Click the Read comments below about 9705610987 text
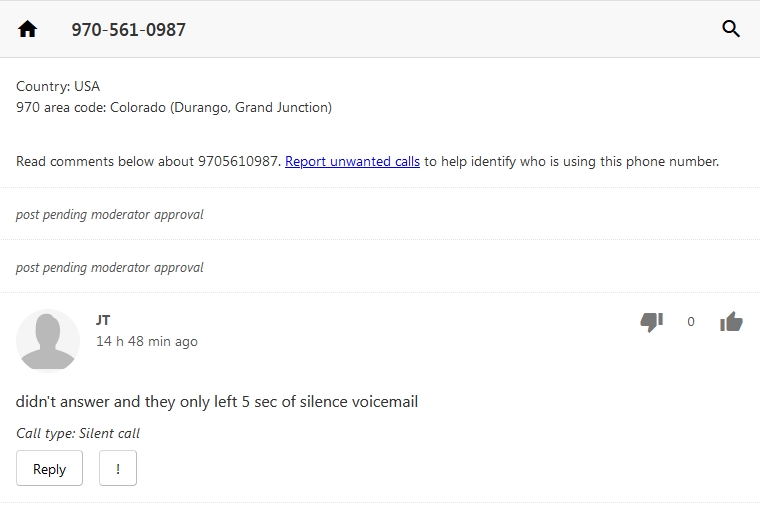The width and height of the screenshot is (760, 505). (148, 161)
